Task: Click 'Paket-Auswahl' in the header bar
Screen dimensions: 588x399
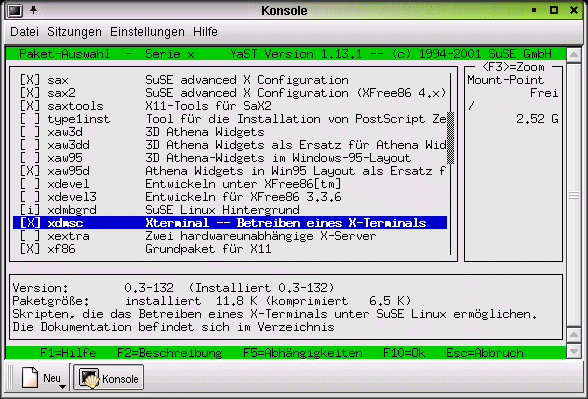Action: point(64,54)
